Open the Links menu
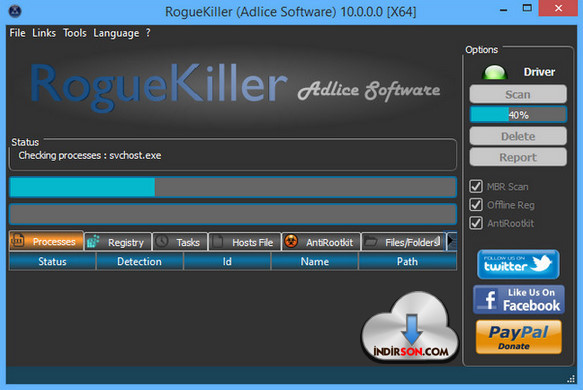 click(44, 33)
